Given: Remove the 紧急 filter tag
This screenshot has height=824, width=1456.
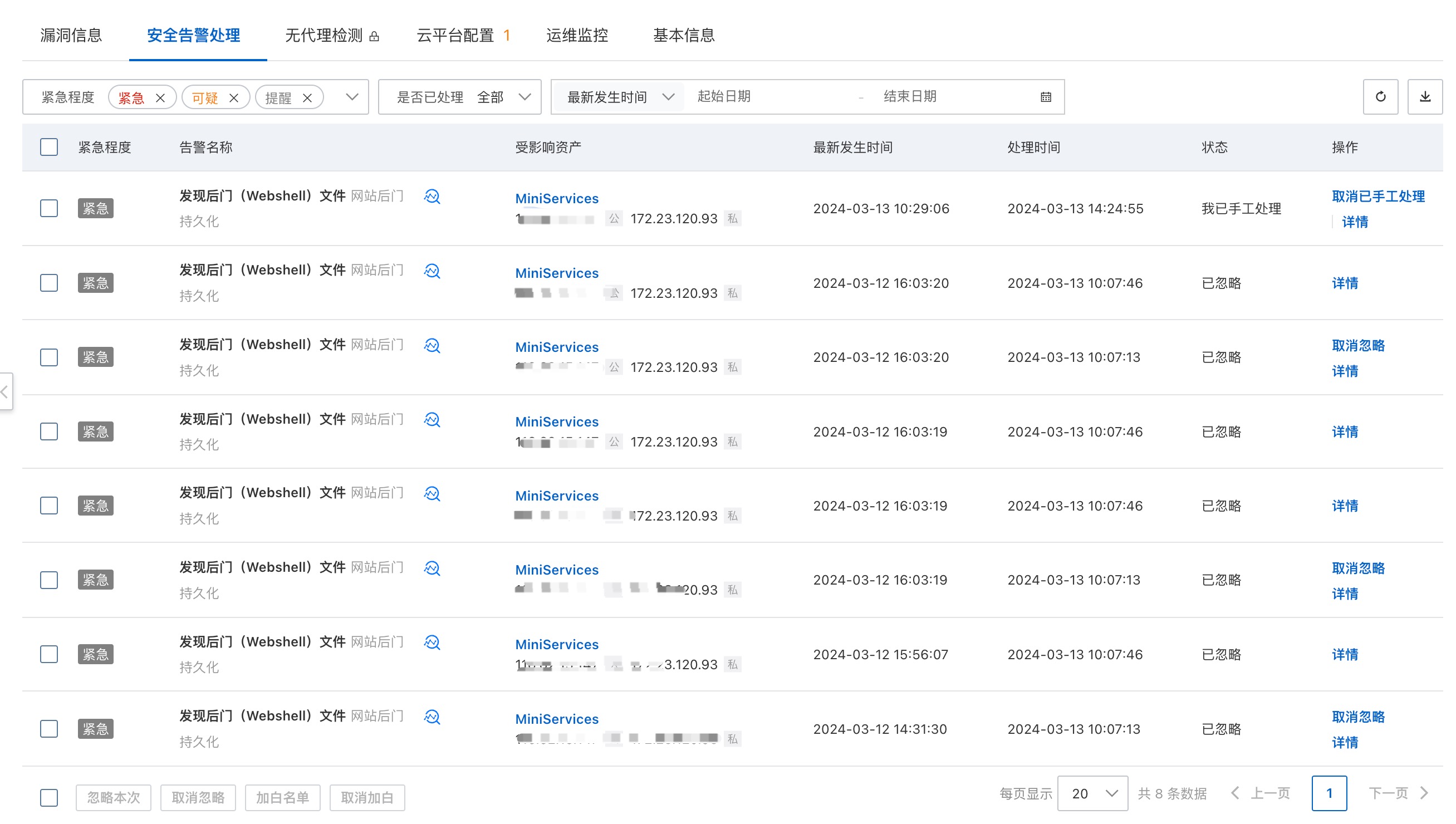Looking at the screenshot, I should 160,98.
